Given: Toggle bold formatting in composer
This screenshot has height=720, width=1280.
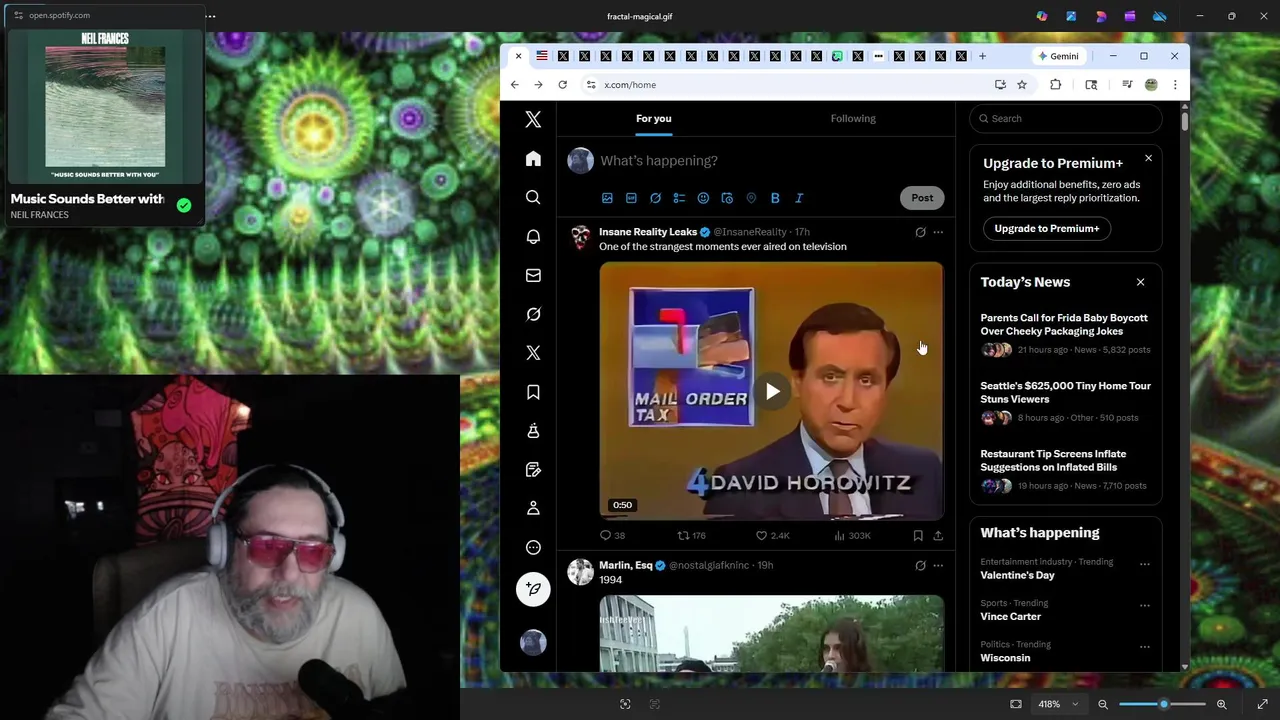Looking at the screenshot, I should point(775,198).
